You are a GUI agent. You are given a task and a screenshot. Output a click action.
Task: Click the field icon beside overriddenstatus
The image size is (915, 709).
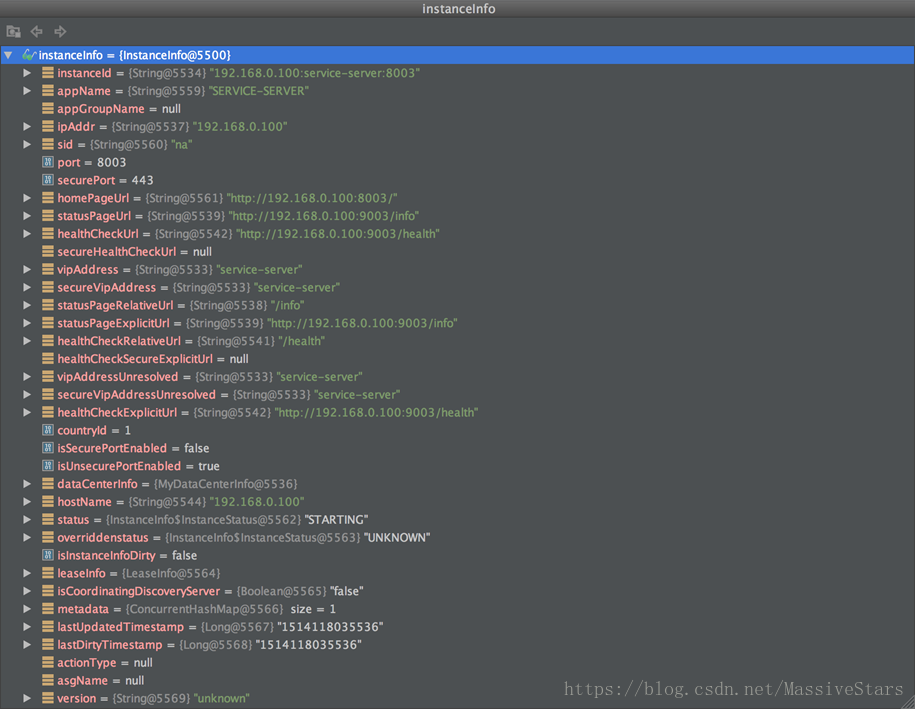coord(48,537)
